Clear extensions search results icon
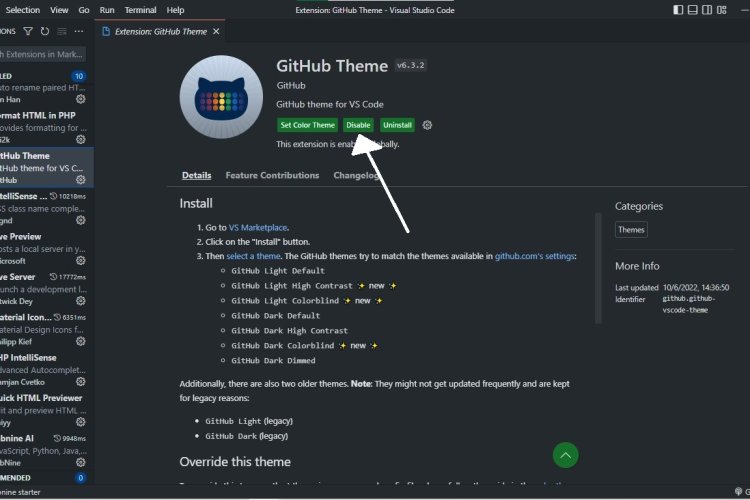Image resolution: width=750 pixels, height=500 pixels. [62, 31]
